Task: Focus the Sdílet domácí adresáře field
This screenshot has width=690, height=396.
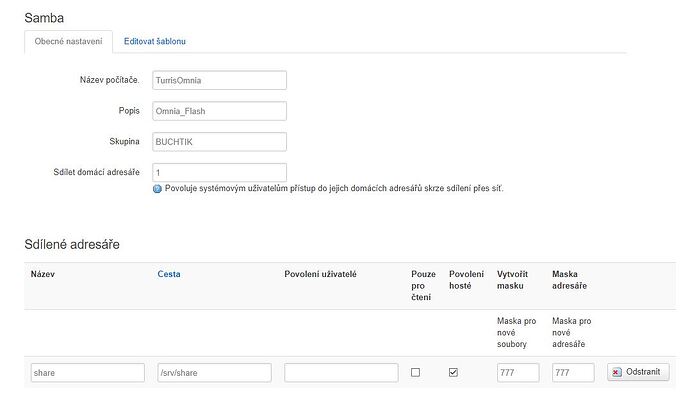Action: click(219, 172)
